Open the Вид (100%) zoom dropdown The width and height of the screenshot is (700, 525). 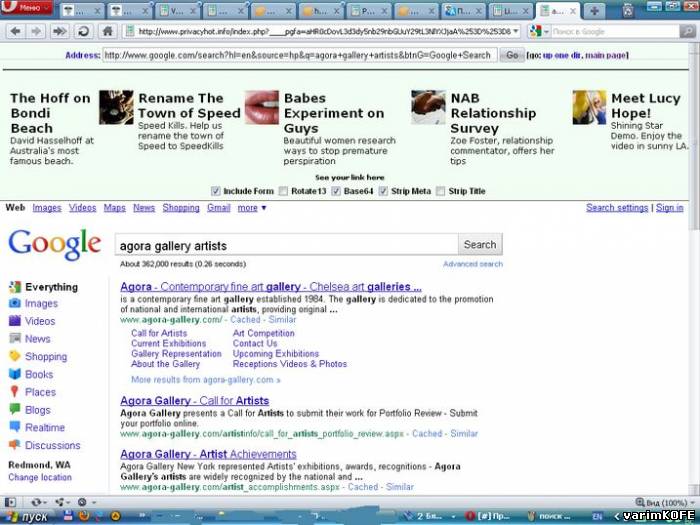pos(665,502)
